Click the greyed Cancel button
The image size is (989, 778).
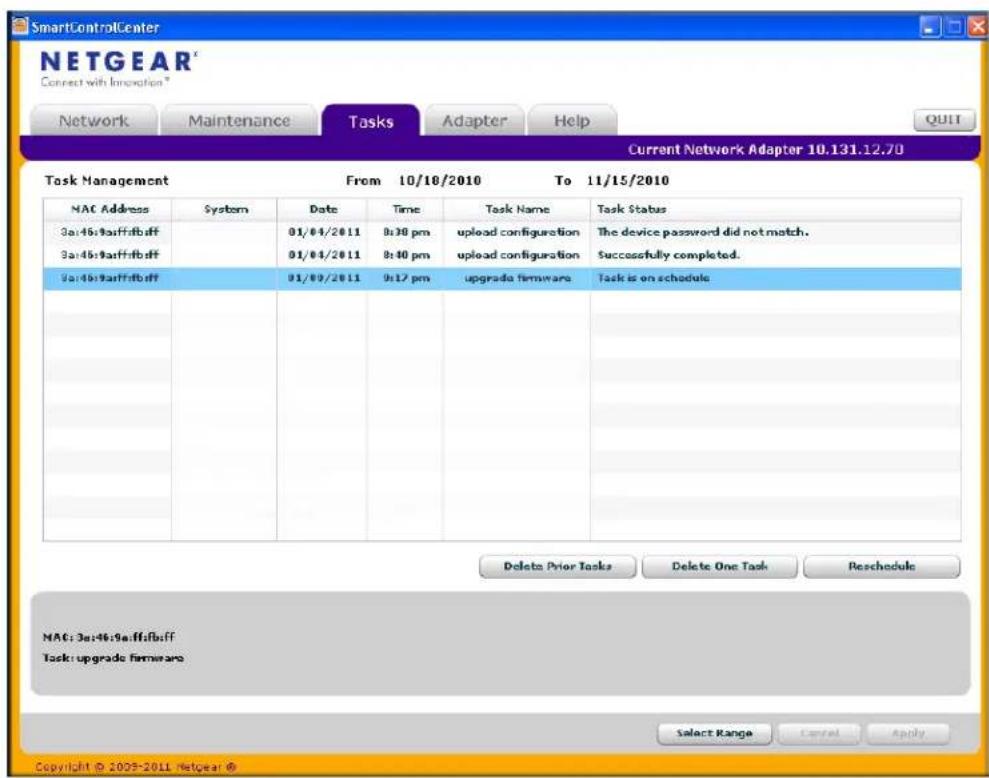click(x=819, y=733)
